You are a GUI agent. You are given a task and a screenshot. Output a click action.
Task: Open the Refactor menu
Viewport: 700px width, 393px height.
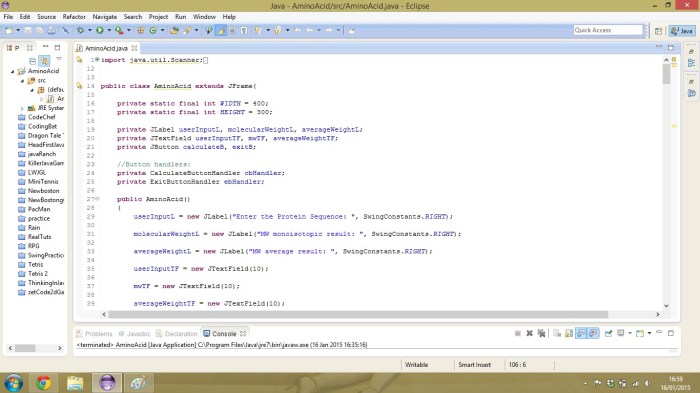coord(74,17)
